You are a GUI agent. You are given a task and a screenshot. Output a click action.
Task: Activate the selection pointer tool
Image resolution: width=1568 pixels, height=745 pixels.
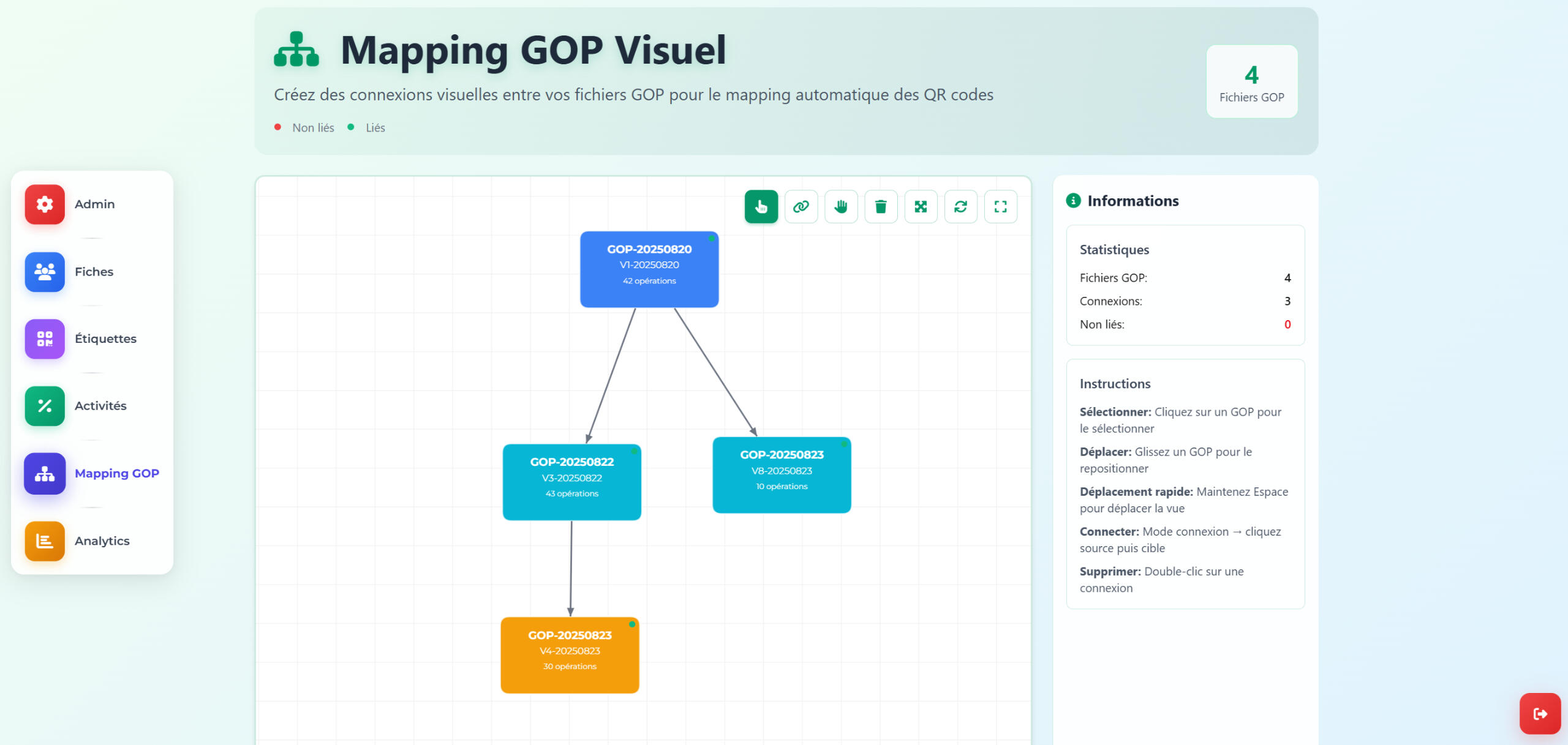pyautogui.click(x=761, y=207)
